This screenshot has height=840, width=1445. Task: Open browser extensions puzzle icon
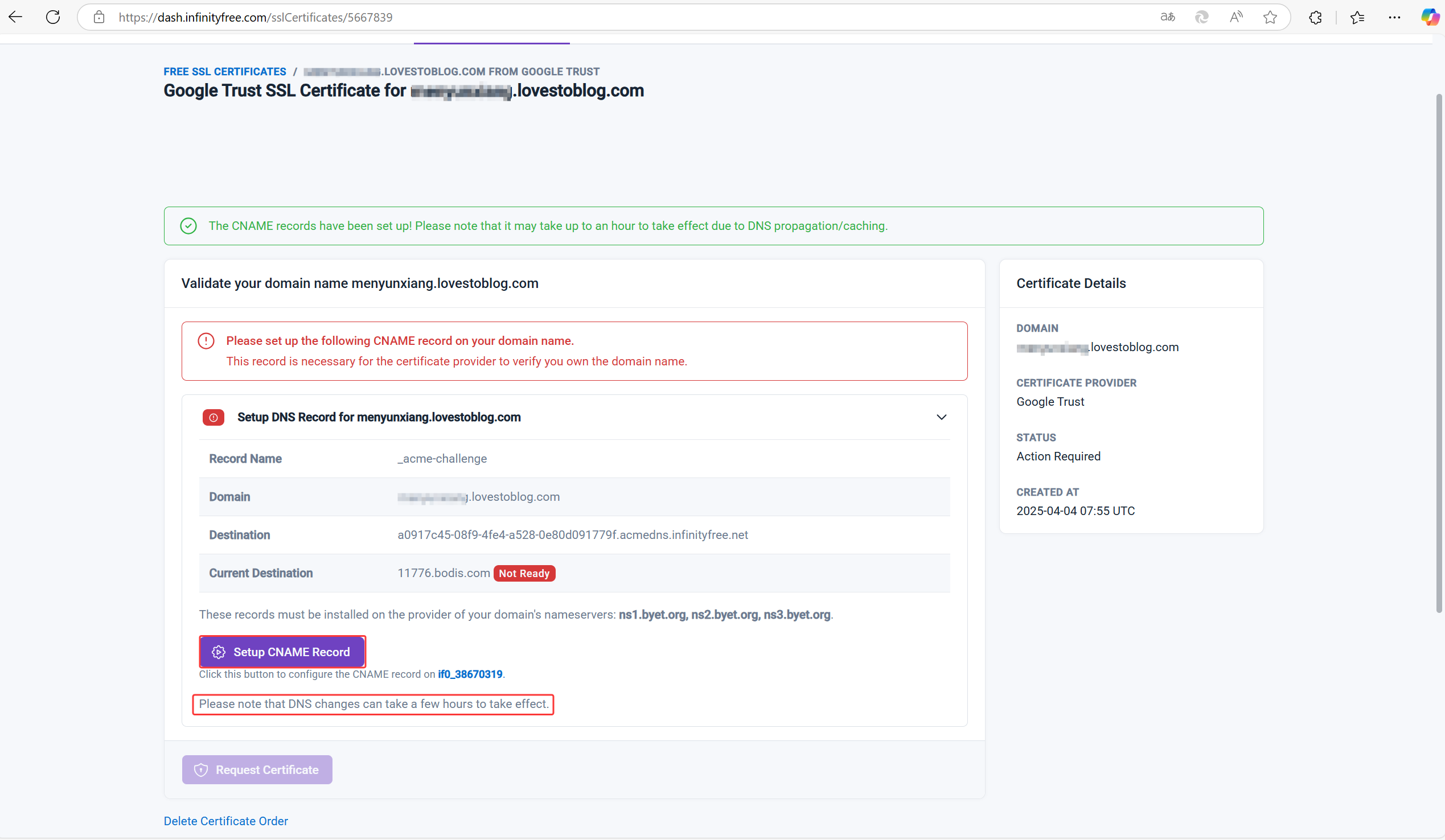[1315, 17]
